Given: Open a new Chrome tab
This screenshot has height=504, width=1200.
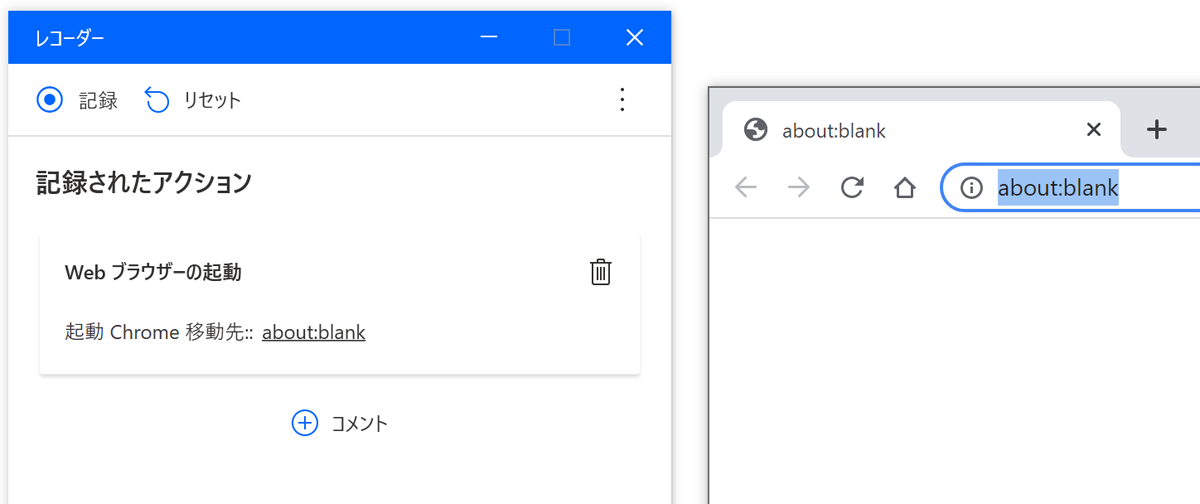Looking at the screenshot, I should [1157, 129].
